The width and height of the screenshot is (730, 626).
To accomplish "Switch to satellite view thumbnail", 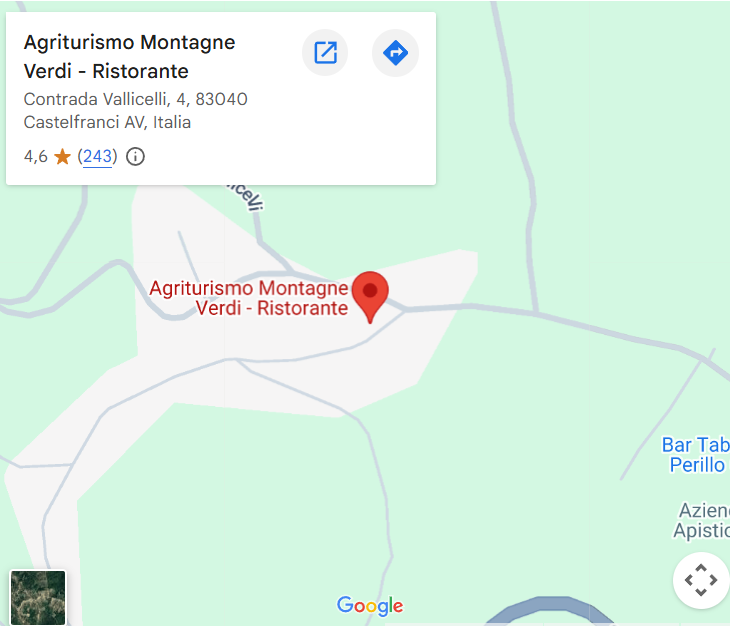I will pyautogui.click(x=38, y=598).
